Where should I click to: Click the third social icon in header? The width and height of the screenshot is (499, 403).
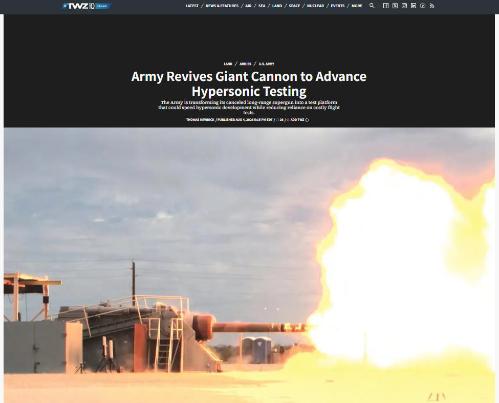[404, 6]
